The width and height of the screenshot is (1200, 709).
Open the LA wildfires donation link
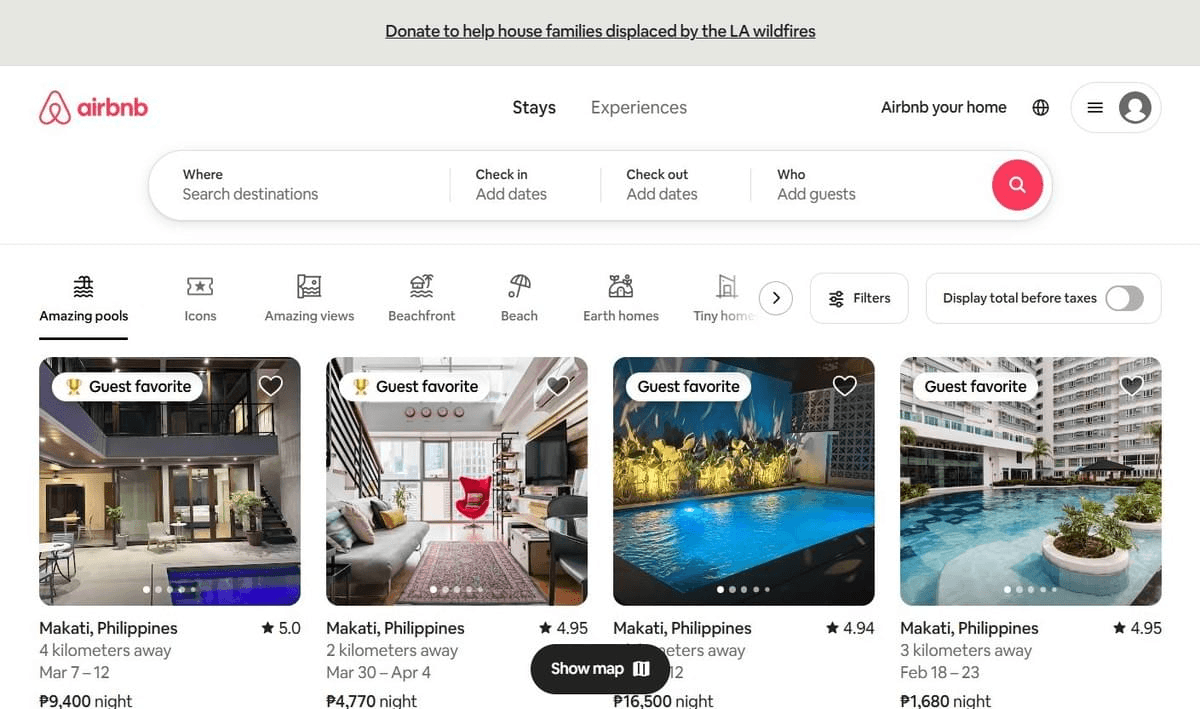600,31
